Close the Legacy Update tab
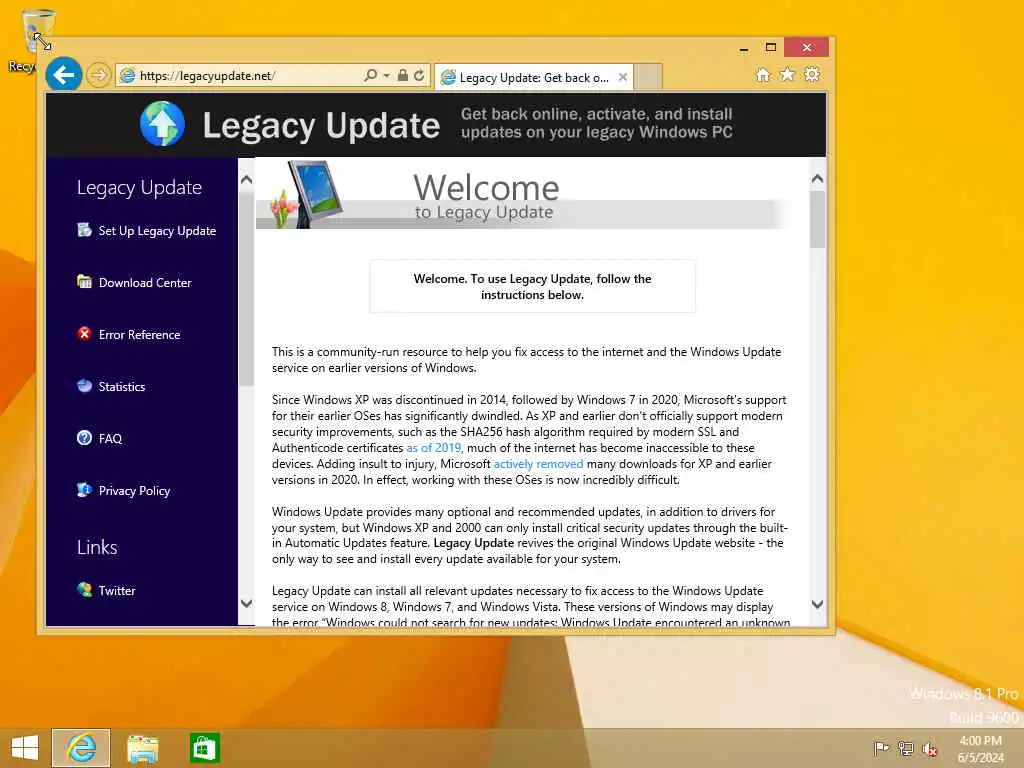The height and width of the screenshot is (768, 1024). tap(623, 77)
